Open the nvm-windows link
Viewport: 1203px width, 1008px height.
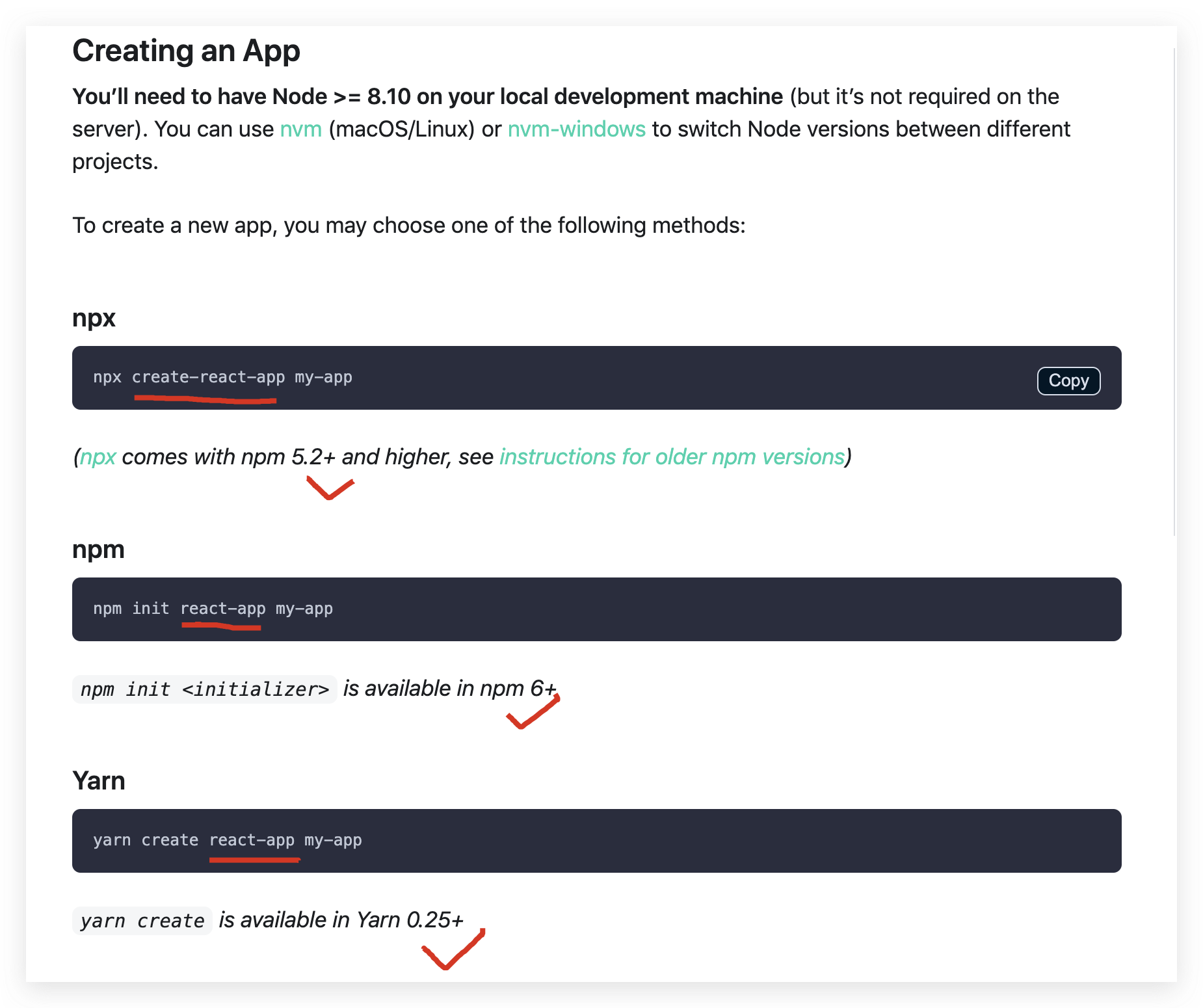[577, 129]
